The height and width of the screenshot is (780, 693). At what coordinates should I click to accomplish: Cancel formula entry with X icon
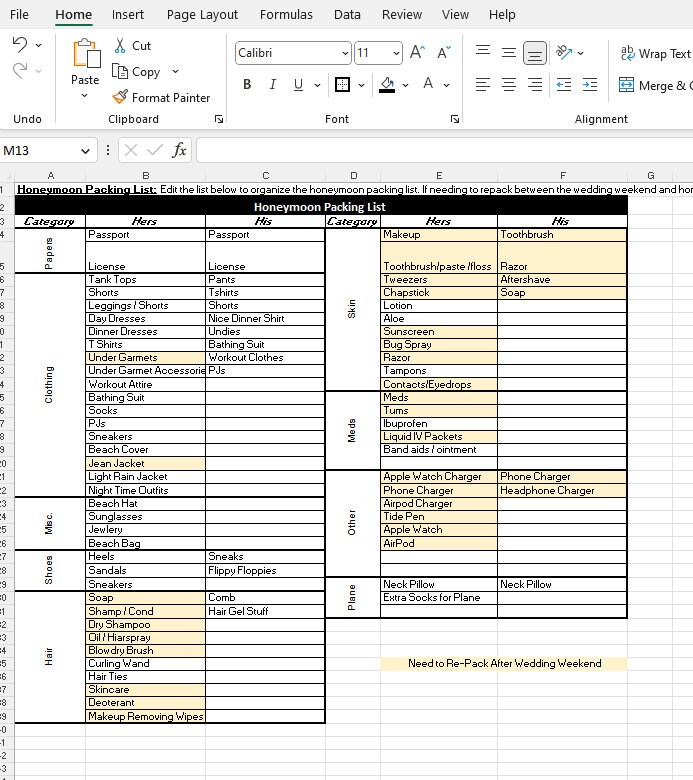pos(131,150)
